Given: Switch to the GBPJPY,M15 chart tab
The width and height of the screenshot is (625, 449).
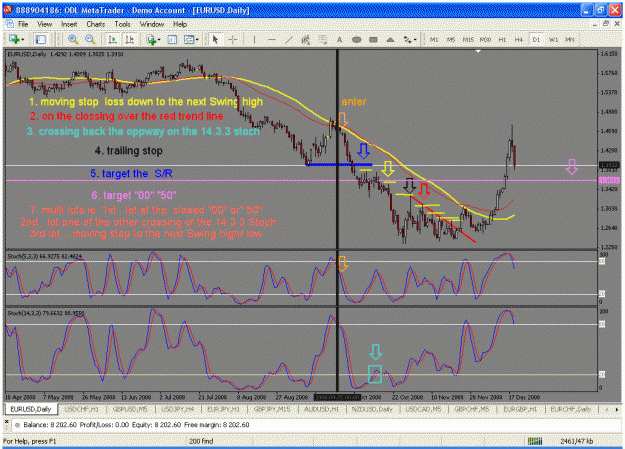Looking at the screenshot, I should (x=272, y=409).
